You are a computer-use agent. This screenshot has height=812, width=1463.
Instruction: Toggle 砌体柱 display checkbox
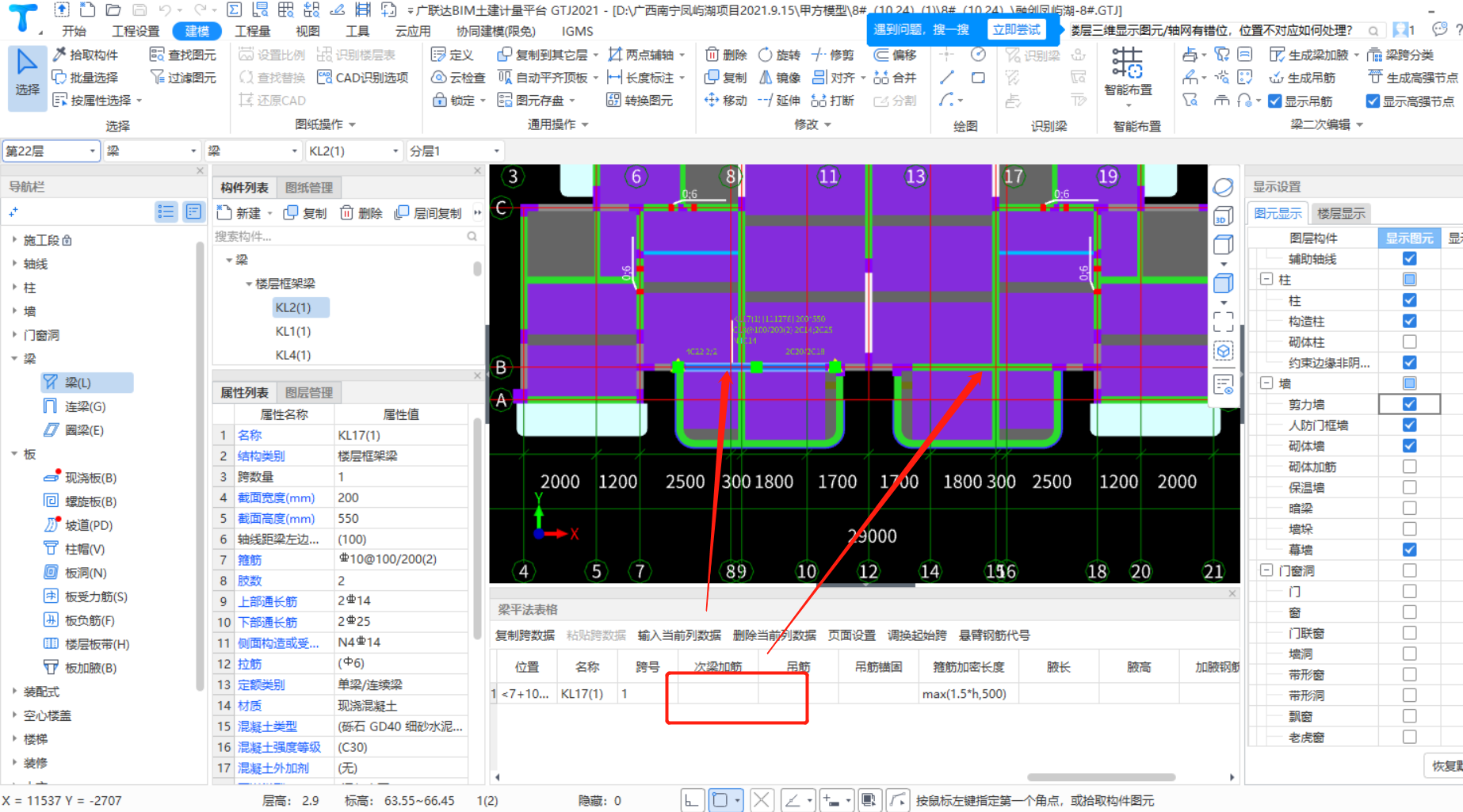point(1409,341)
